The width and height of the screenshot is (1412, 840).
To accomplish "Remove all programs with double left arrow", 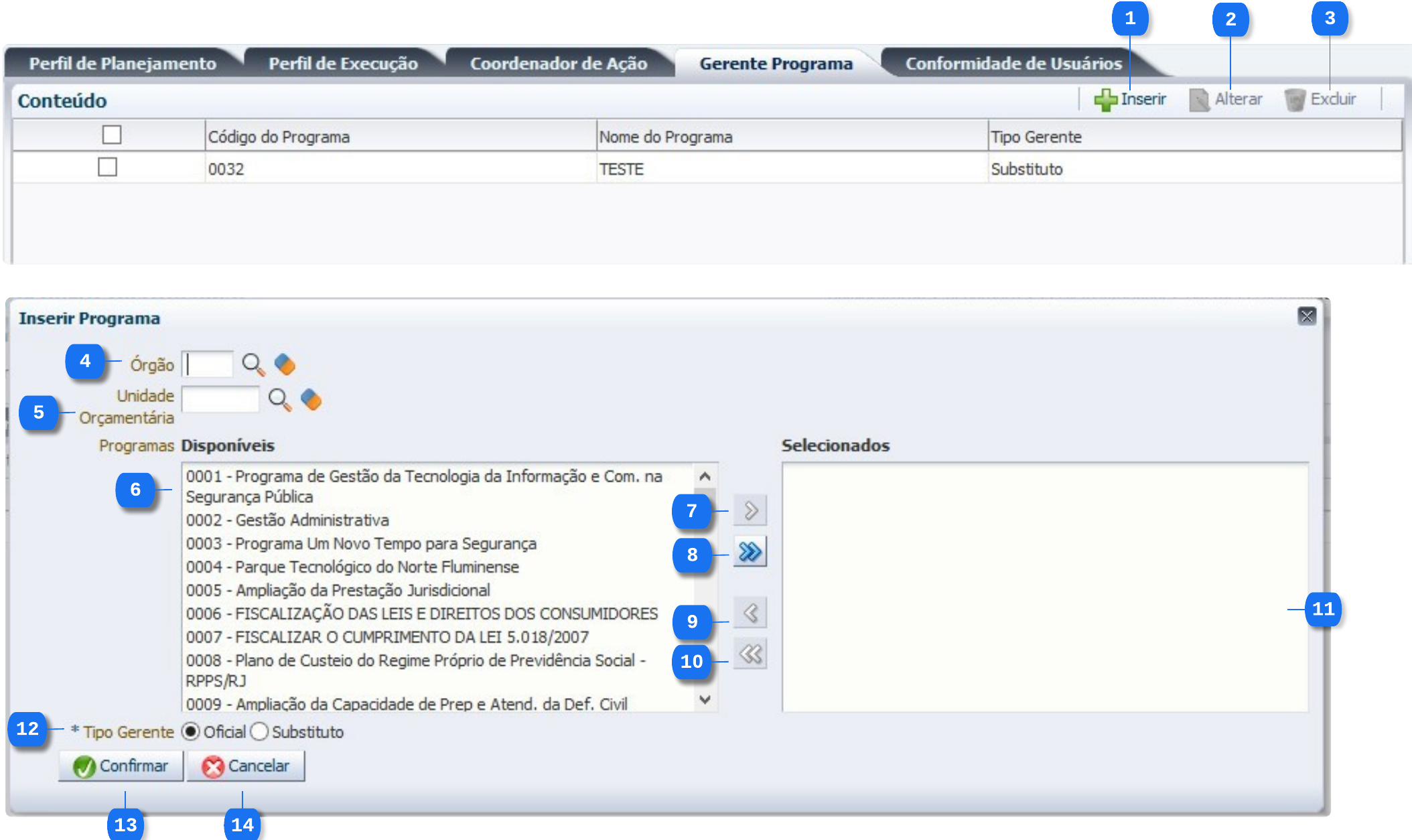I will [750, 654].
